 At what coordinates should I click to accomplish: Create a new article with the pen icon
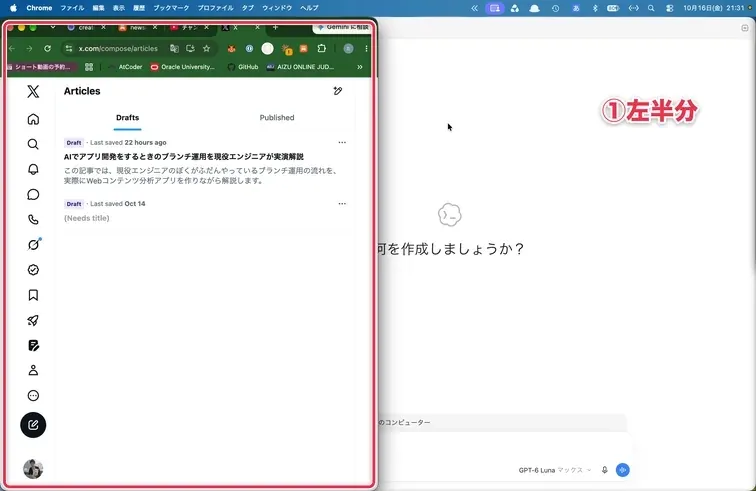(x=338, y=91)
